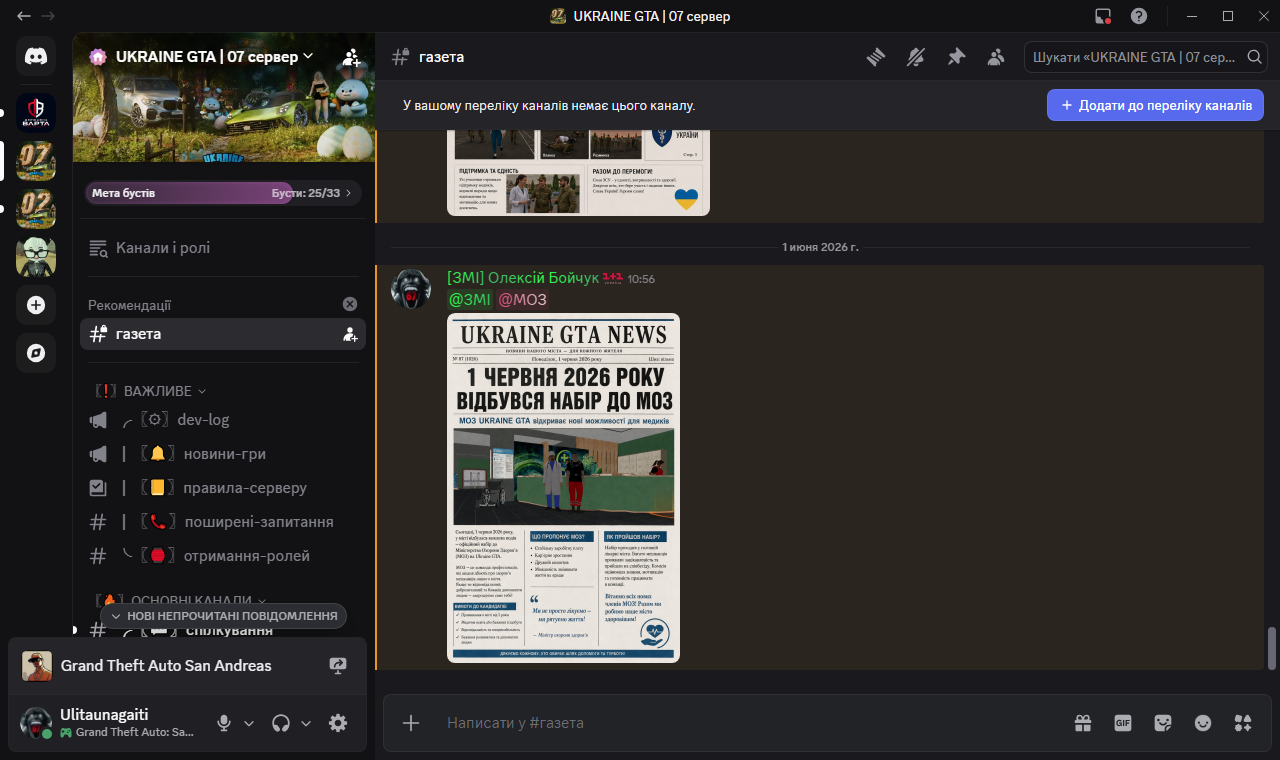This screenshot has height=760, width=1280.
Task: Toggle the member list icon
Action: point(996,57)
